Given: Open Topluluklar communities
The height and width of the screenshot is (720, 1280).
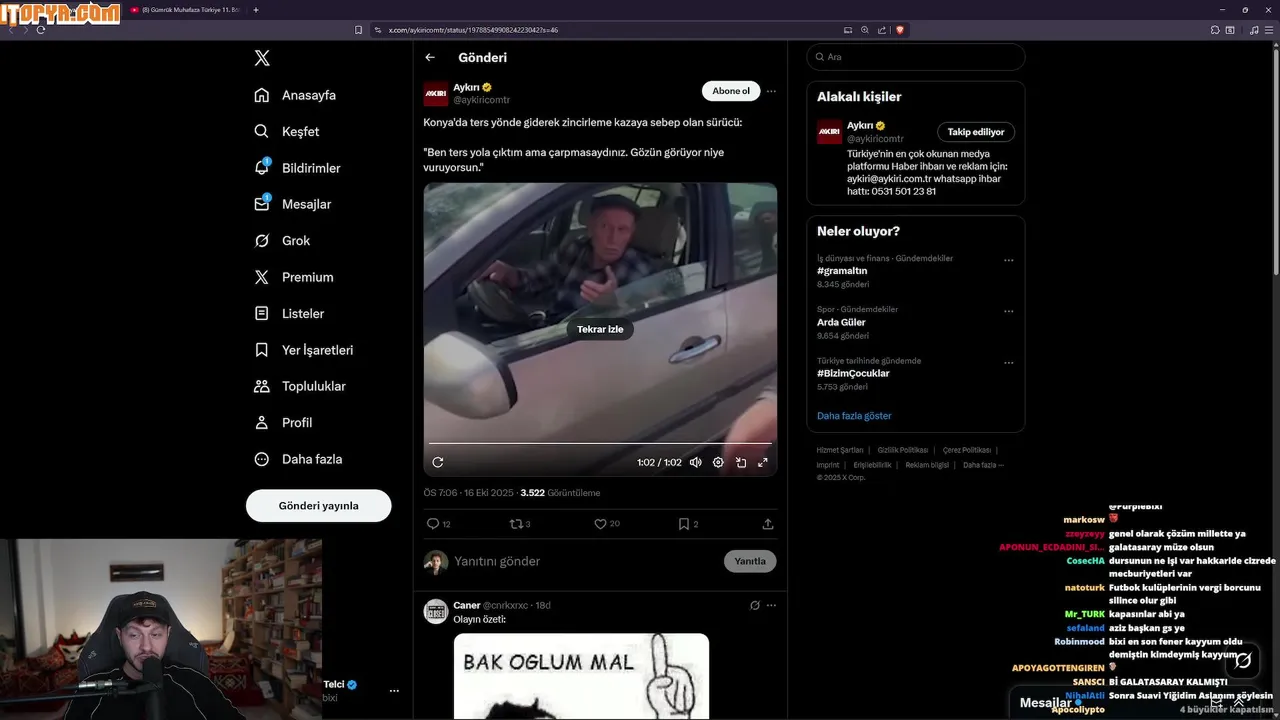Looking at the screenshot, I should click(300, 386).
